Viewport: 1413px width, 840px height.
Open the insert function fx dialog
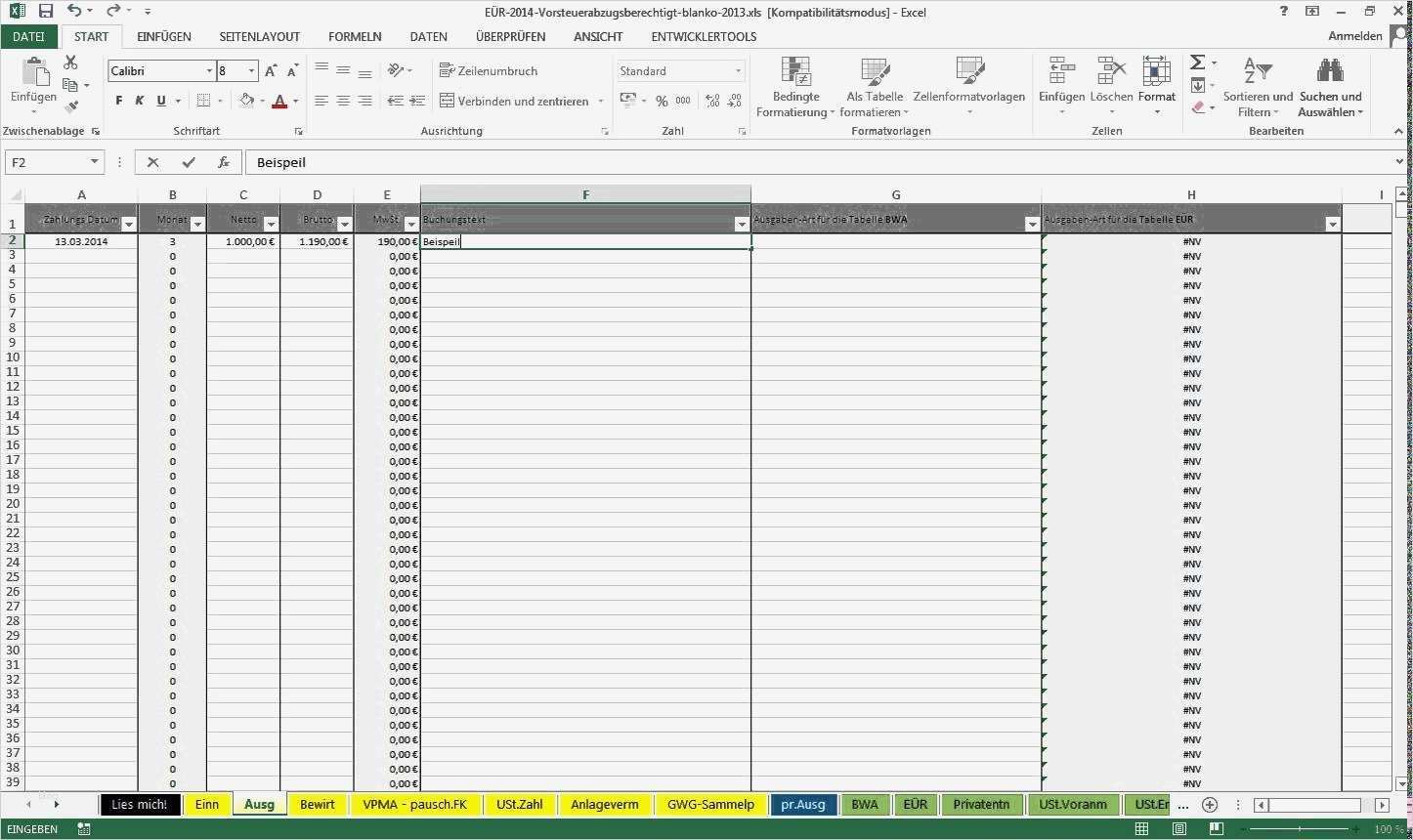(224, 162)
